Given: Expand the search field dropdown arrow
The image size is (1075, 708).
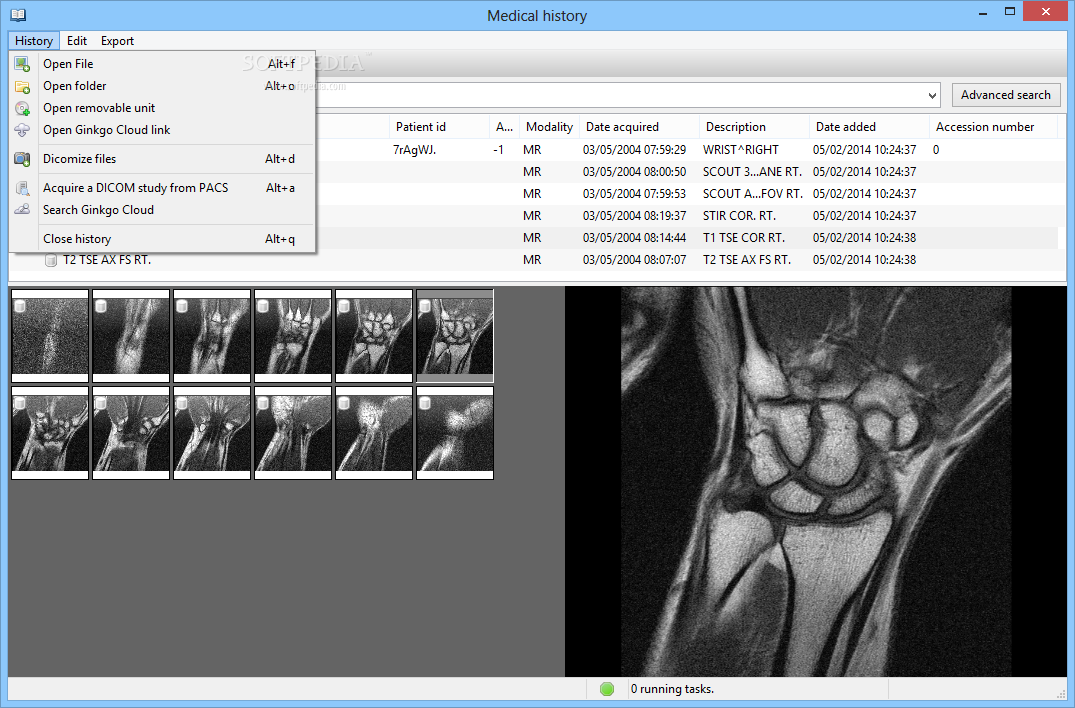Looking at the screenshot, I should pyautogui.click(x=932, y=95).
